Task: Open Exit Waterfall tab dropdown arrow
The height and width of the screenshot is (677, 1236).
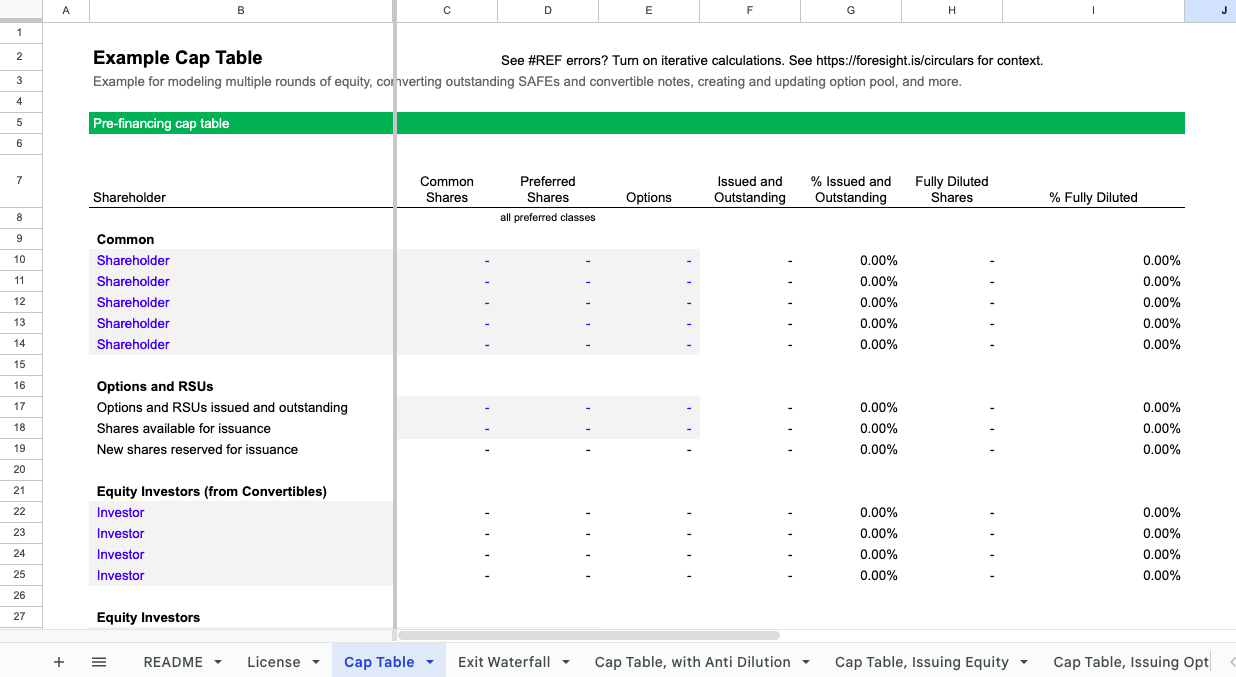Action: (566, 662)
